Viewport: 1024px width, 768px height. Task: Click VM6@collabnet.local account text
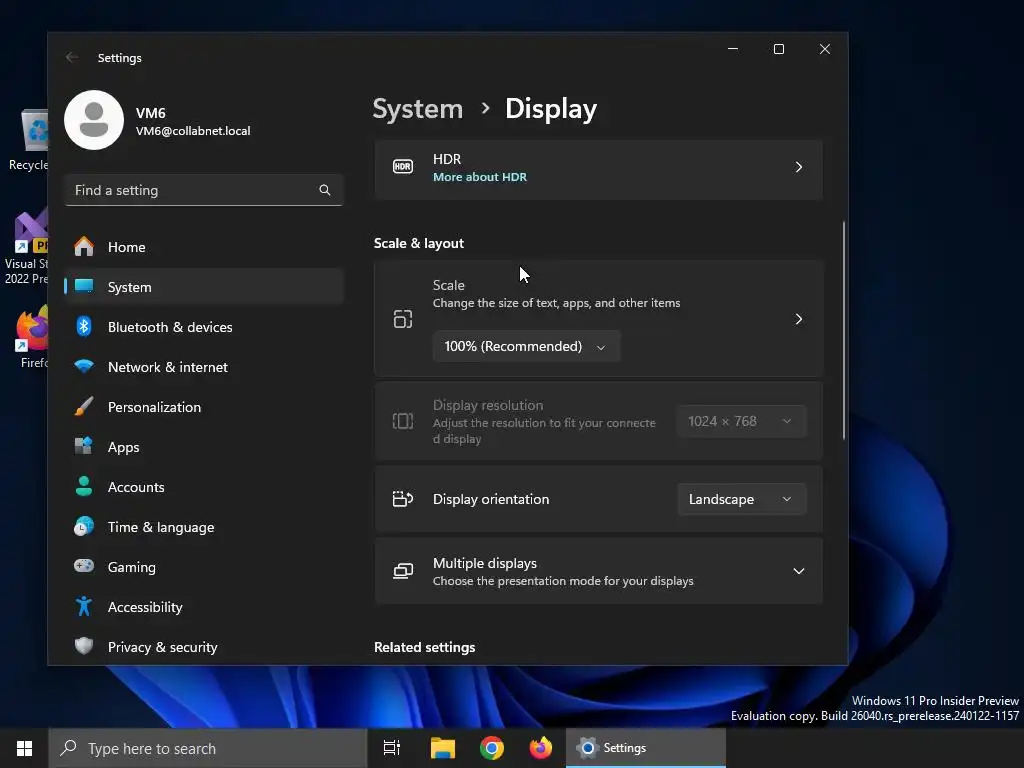pyautogui.click(x=193, y=131)
